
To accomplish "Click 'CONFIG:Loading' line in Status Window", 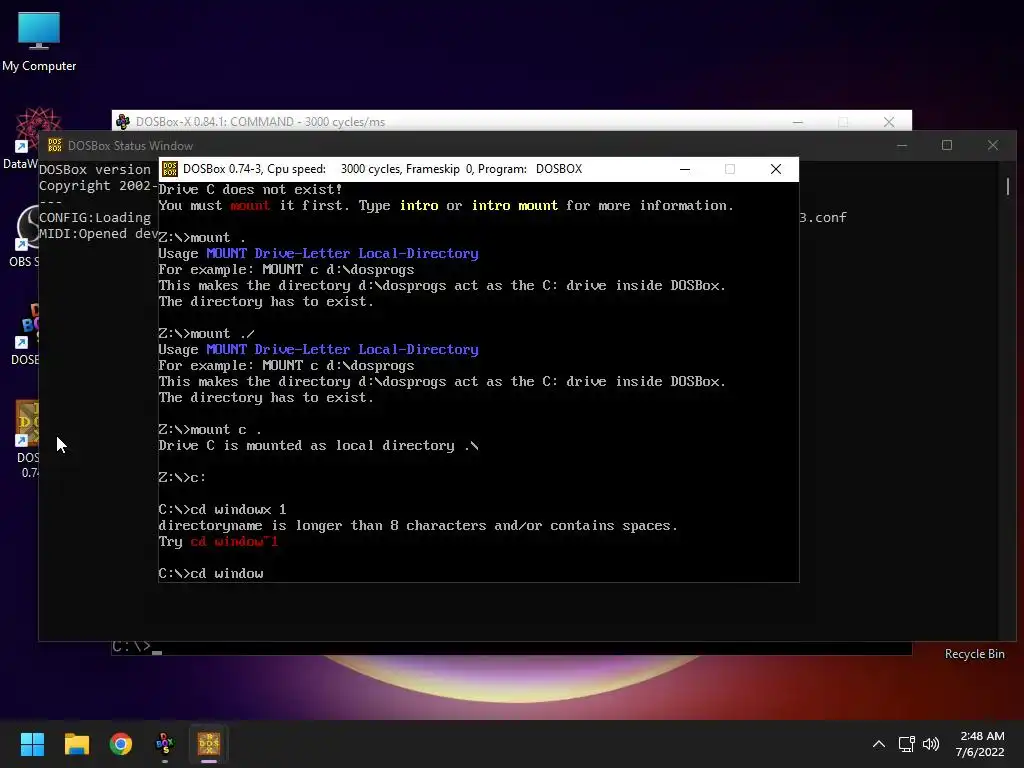I will (x=95, y=217).
